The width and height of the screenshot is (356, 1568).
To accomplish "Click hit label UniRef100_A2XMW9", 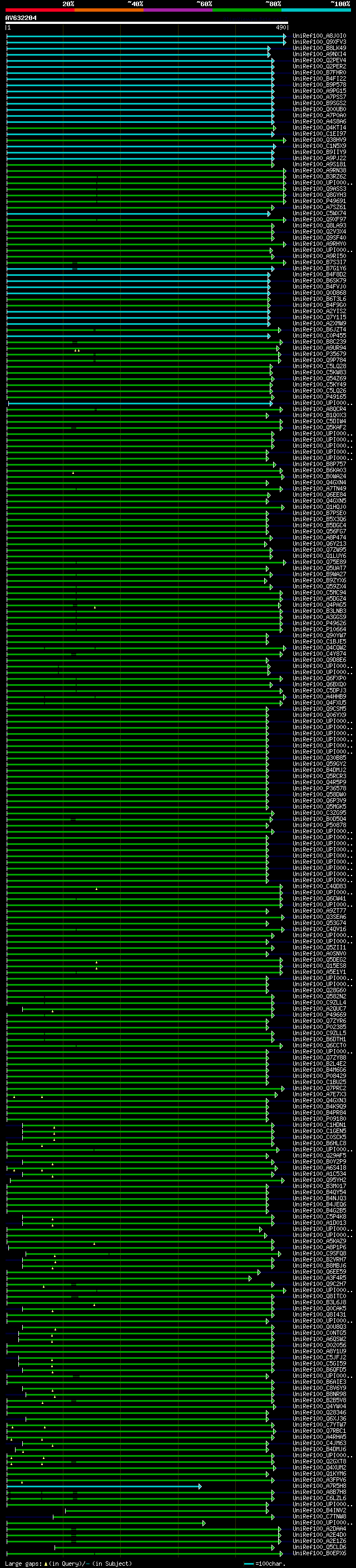I will (x=319, y=323).
